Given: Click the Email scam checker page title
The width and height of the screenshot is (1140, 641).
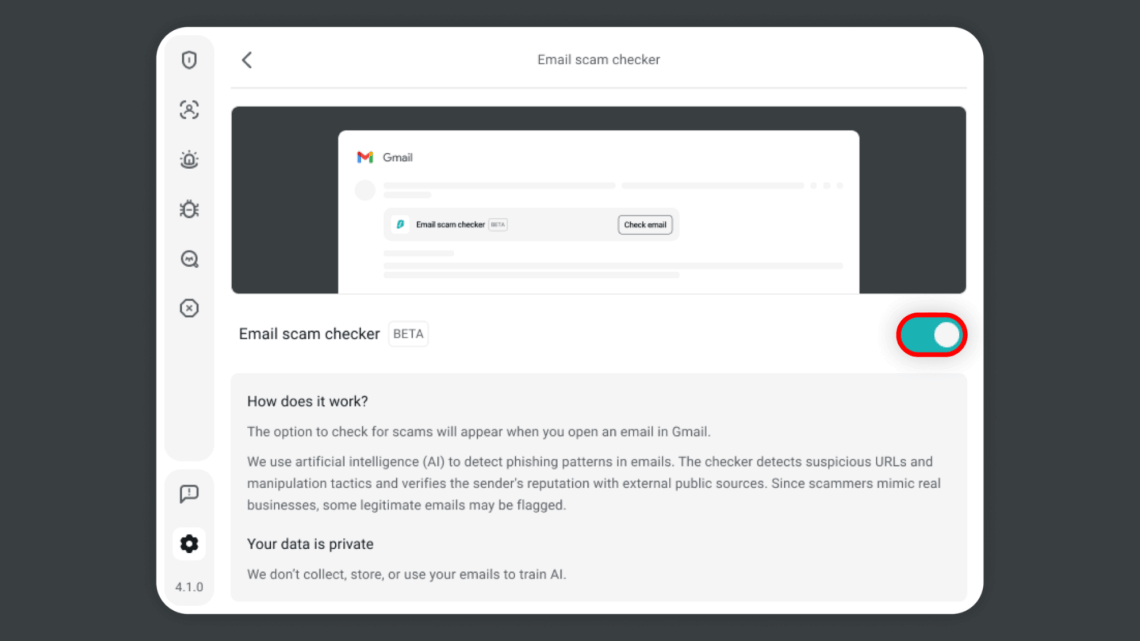Looking at the screenshot, I should (x=598, y=59).
